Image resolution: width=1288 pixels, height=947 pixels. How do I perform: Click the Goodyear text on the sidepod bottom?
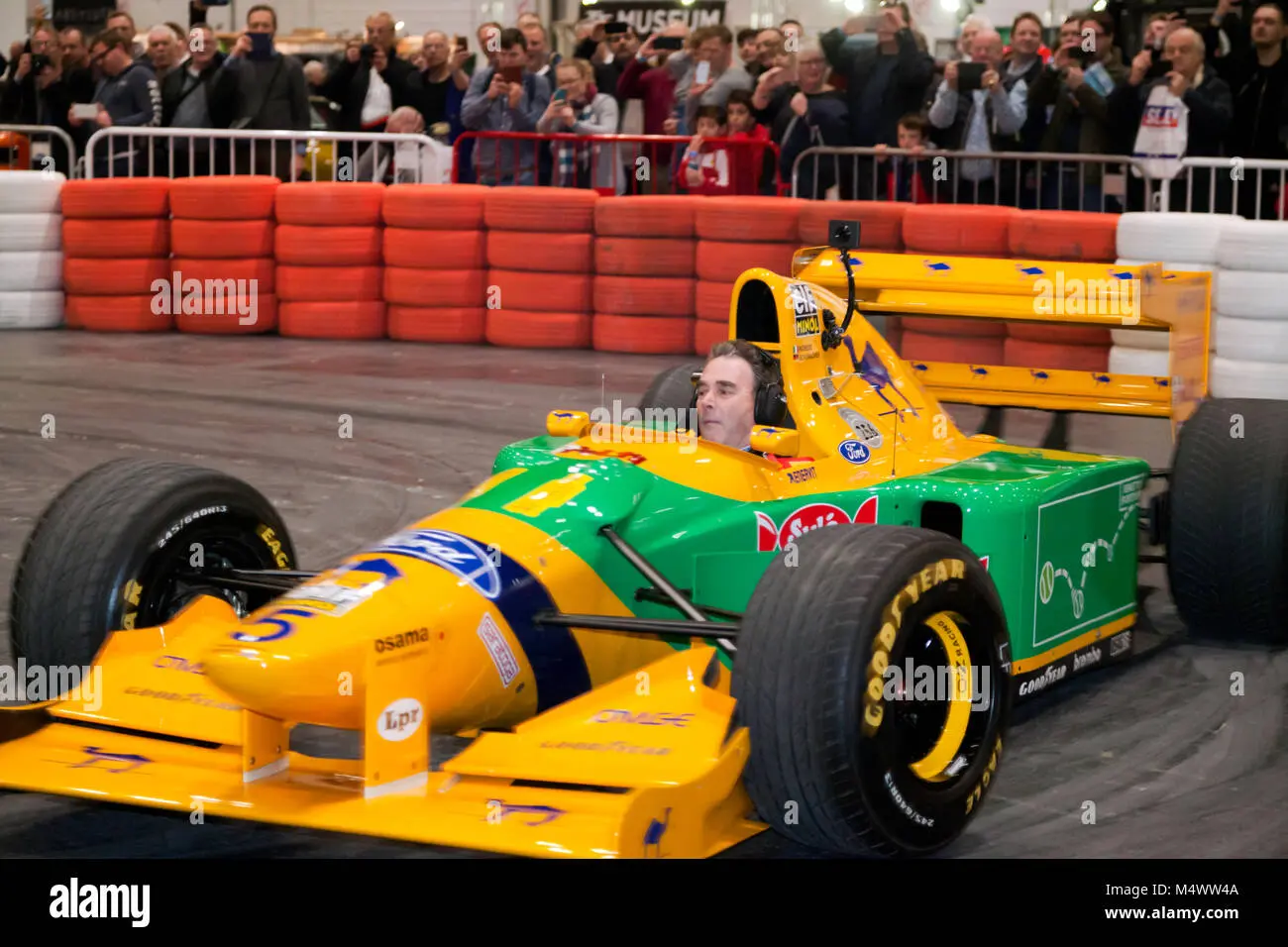pyautogui.click(x=1042, y=680)
